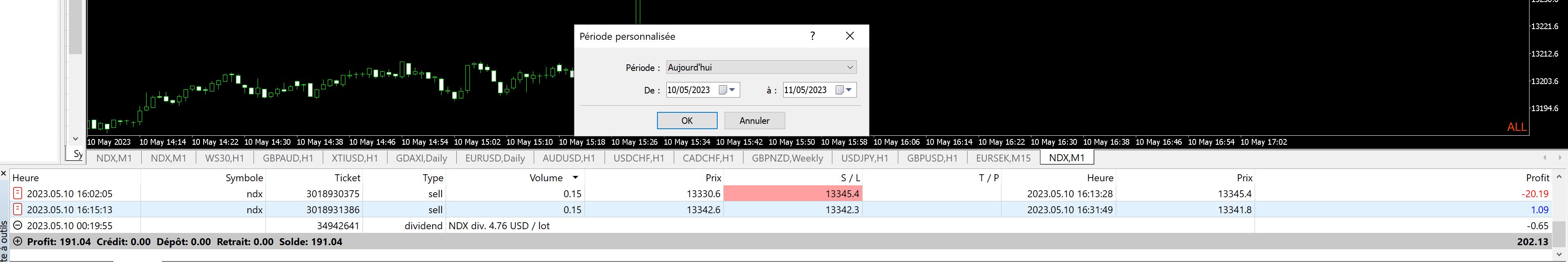This screenshot has width=1568, height=262.
Task: Click the Volume column sort arrow
Action: pyautogui.click(x=575, y=178)
